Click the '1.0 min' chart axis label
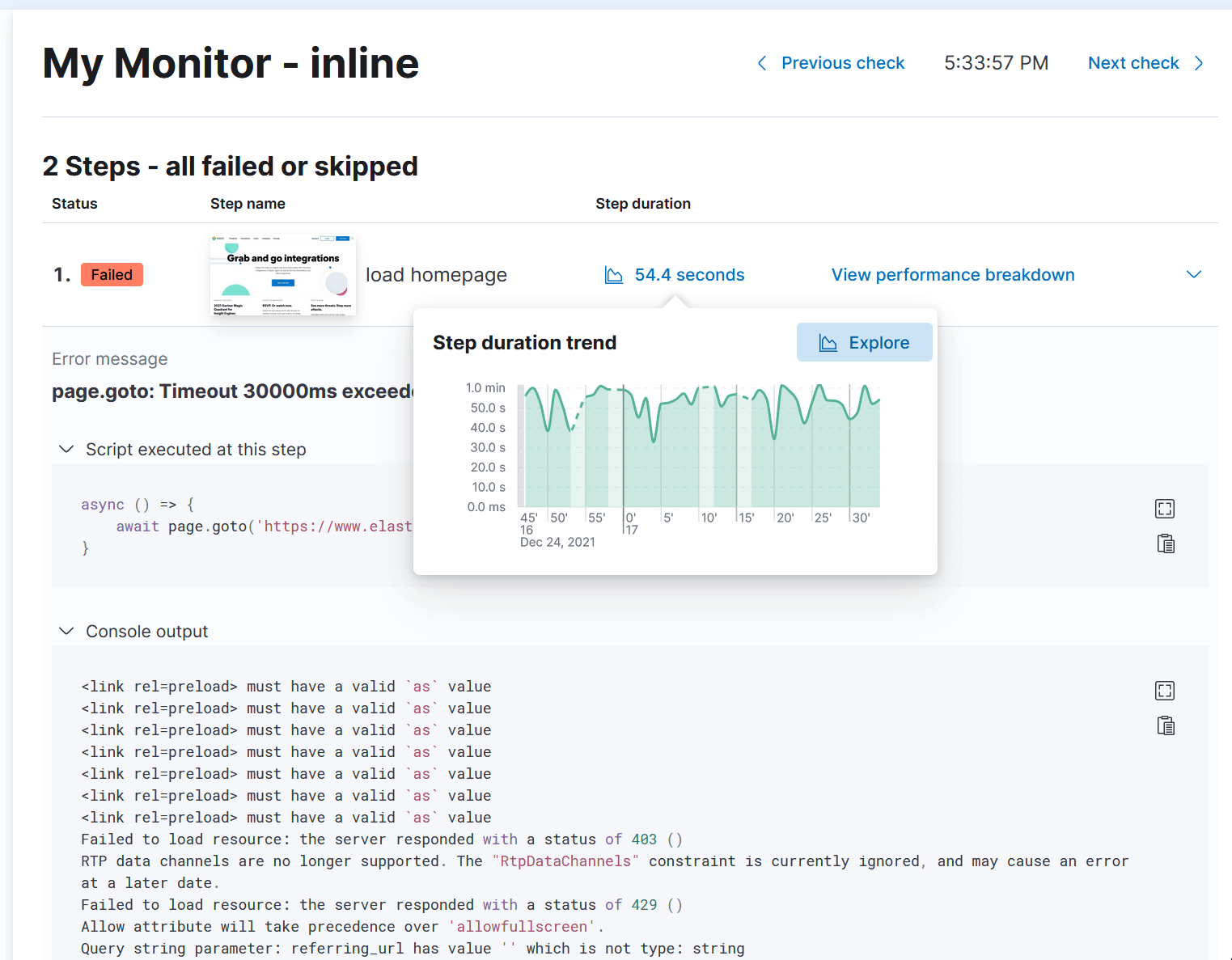The width and height of the screenshot is (1232, 960). [x=485, y=388]
